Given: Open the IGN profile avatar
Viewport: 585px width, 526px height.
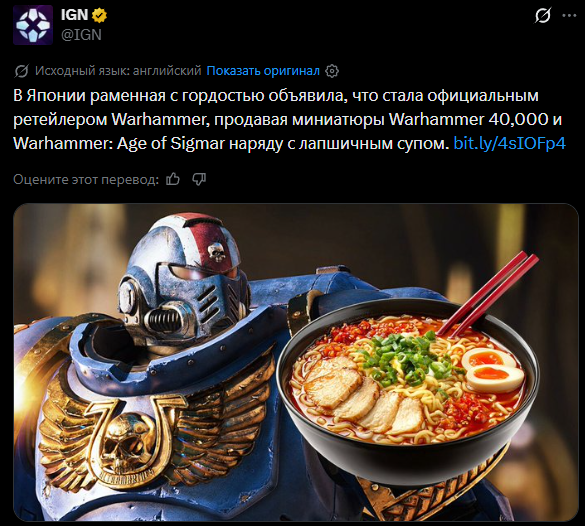Looking at the screenshot, I should click(33, 25).
